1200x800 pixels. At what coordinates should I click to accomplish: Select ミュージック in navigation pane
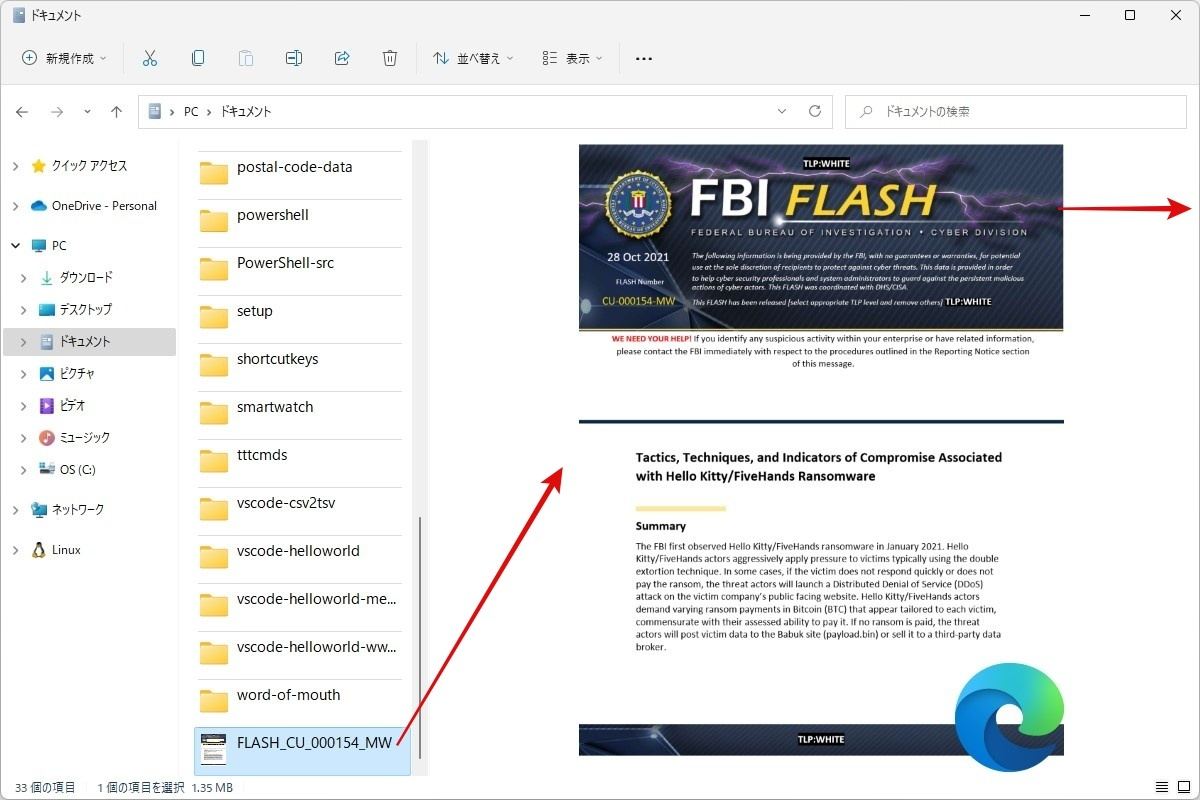pos(86,438)
